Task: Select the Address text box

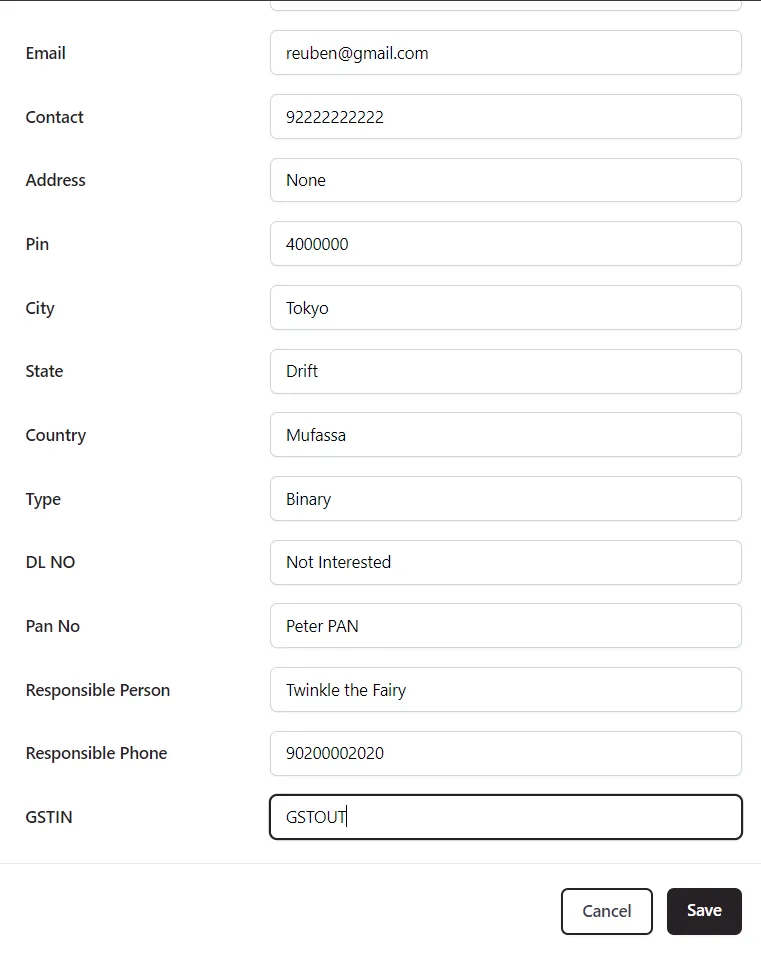Action: [x=505, y=180]
